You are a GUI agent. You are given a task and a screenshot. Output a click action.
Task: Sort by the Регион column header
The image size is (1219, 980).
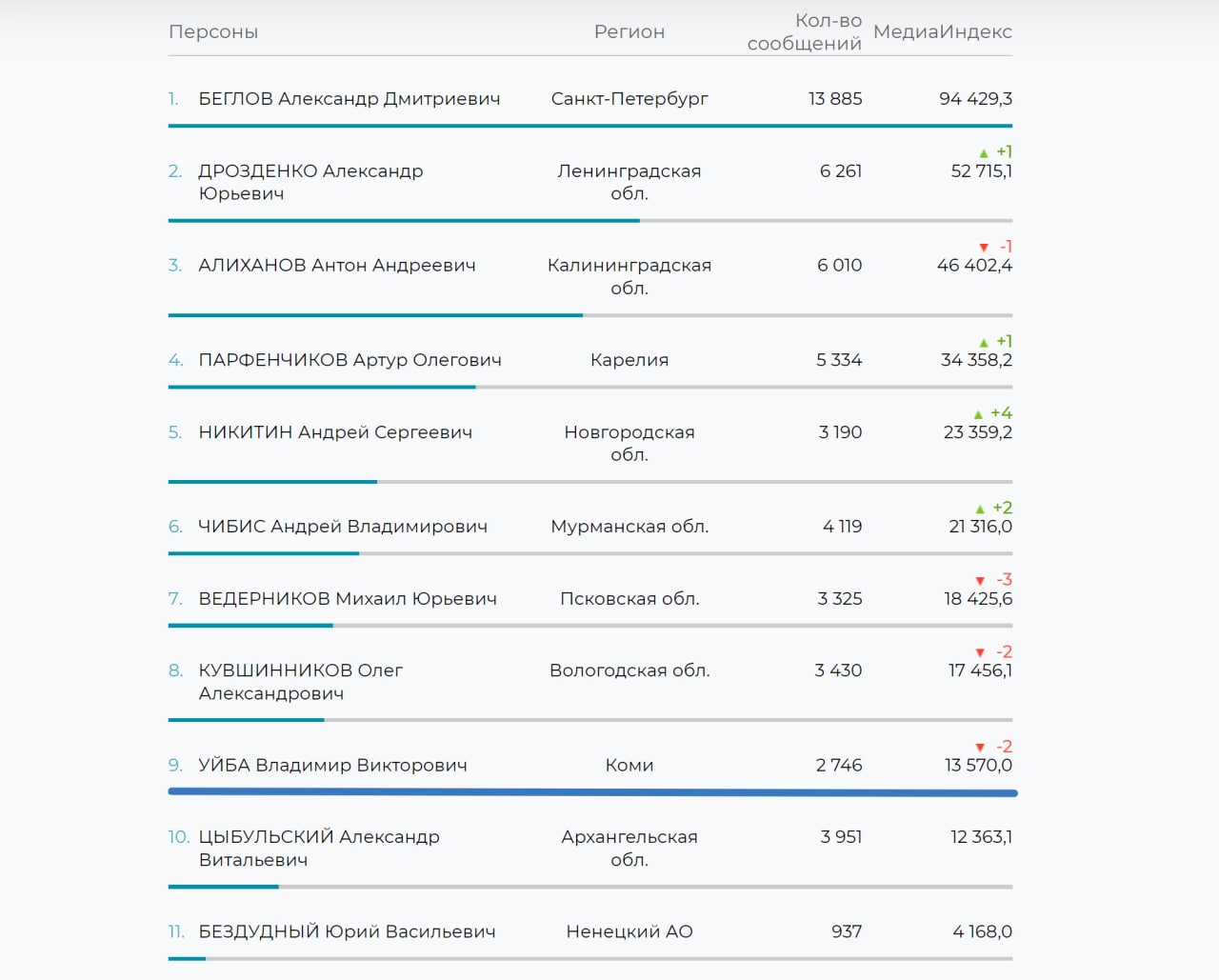pyautogui.click(x=629, y=31)
